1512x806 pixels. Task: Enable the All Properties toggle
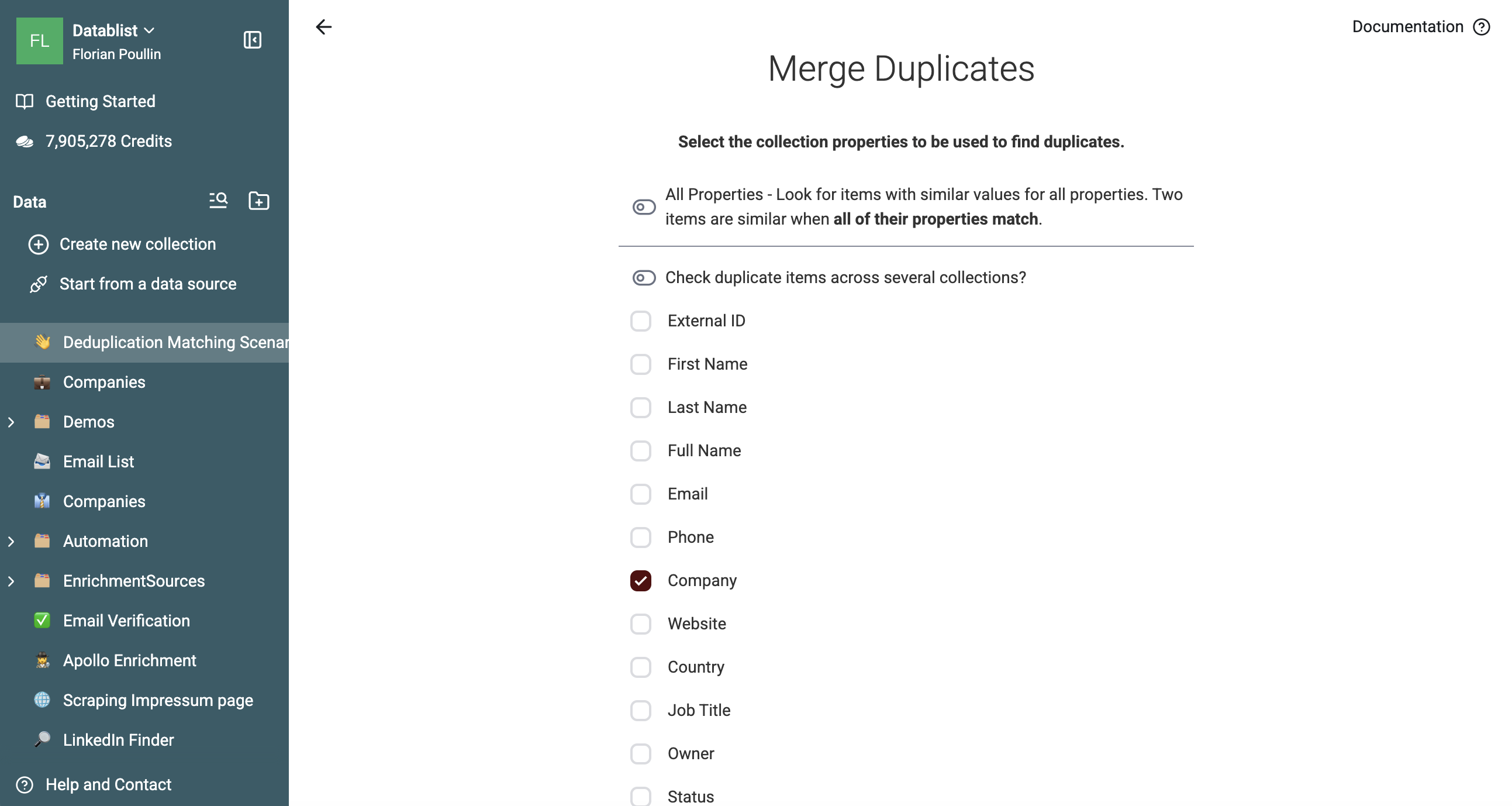pyautogui.click(x=644, y=206)
